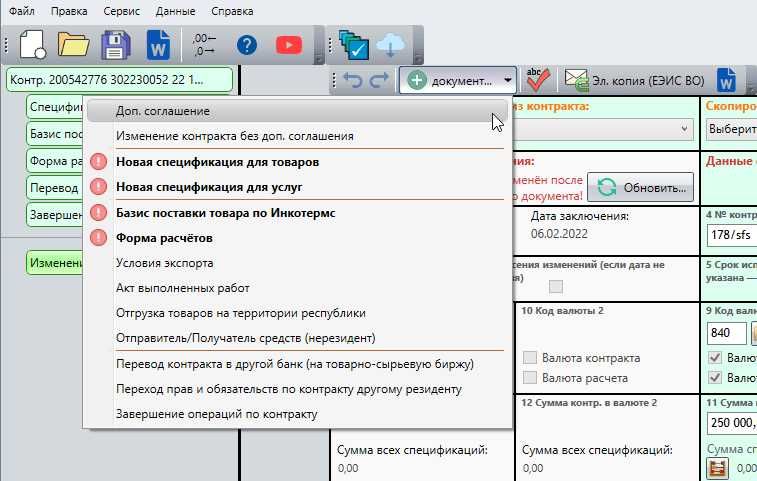Click Word icon beside Эл. копия button

click(x=726, y=80)
